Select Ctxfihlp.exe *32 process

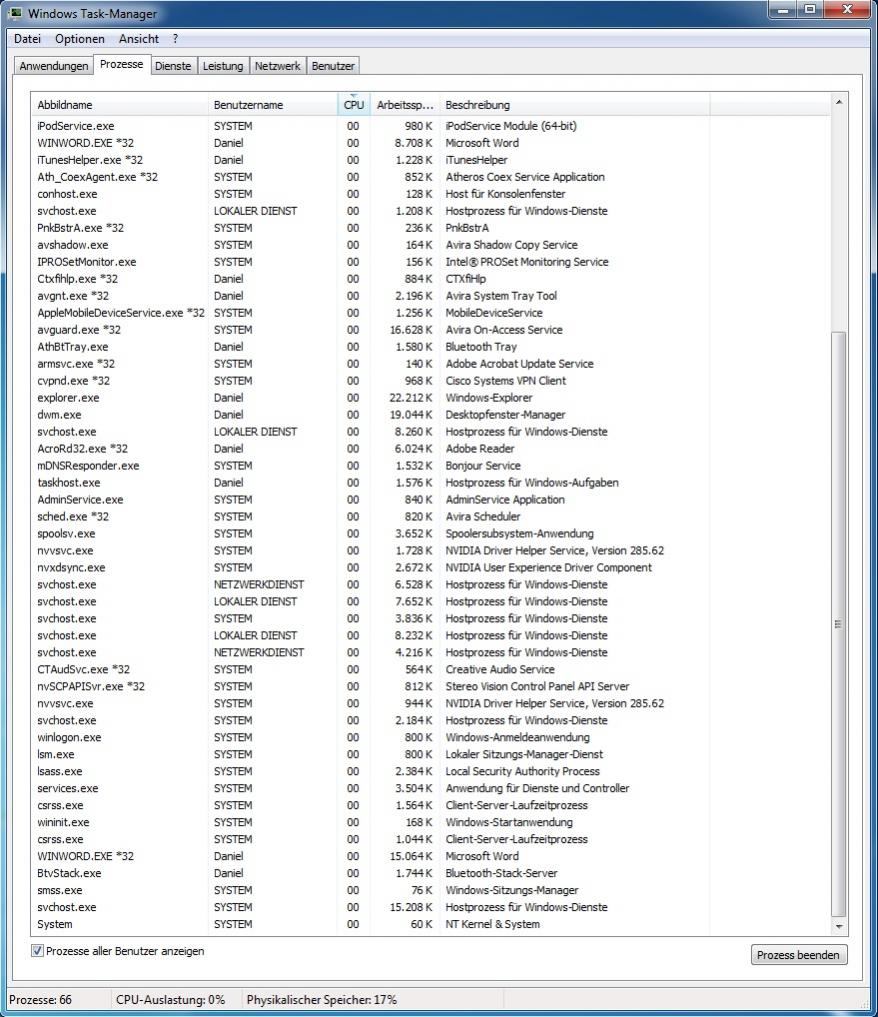tap(431, 279)
